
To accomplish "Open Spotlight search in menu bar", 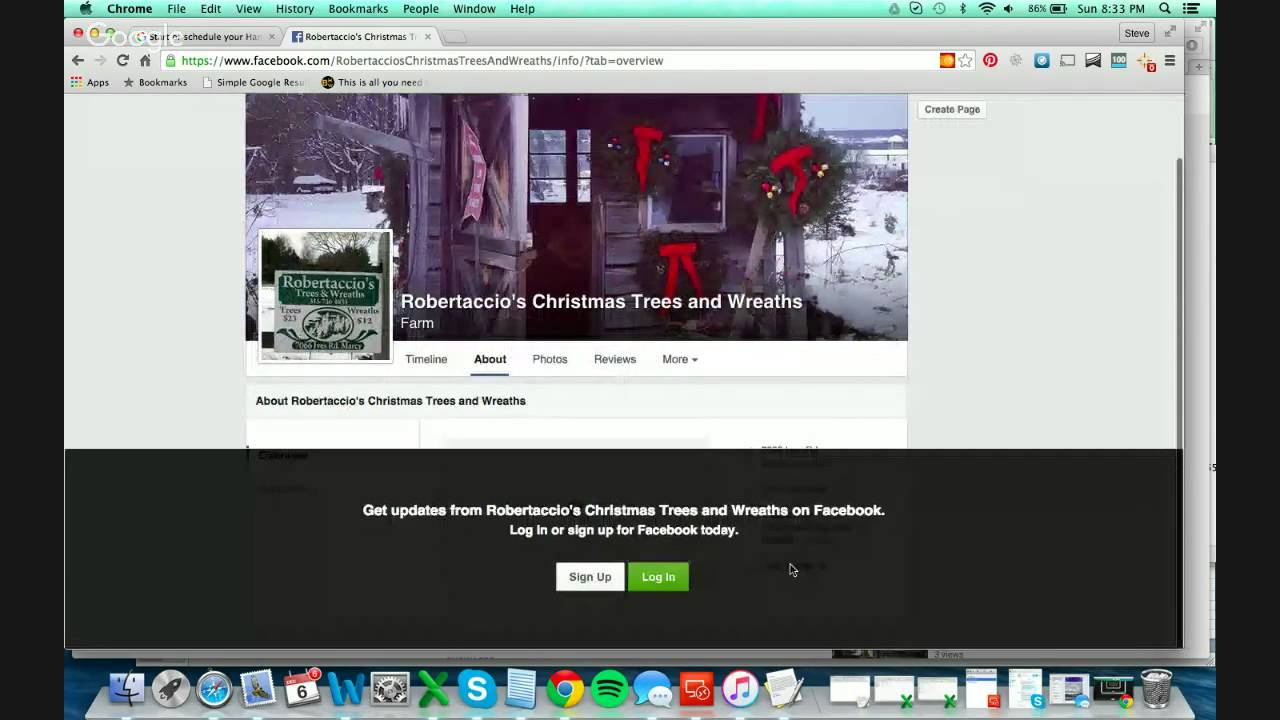I will pos(1164,8).
